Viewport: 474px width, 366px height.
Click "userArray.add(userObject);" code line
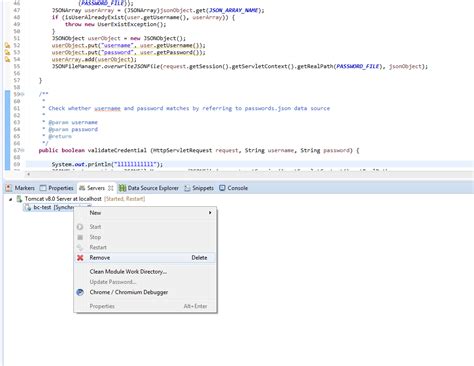(x=94, y=59)
